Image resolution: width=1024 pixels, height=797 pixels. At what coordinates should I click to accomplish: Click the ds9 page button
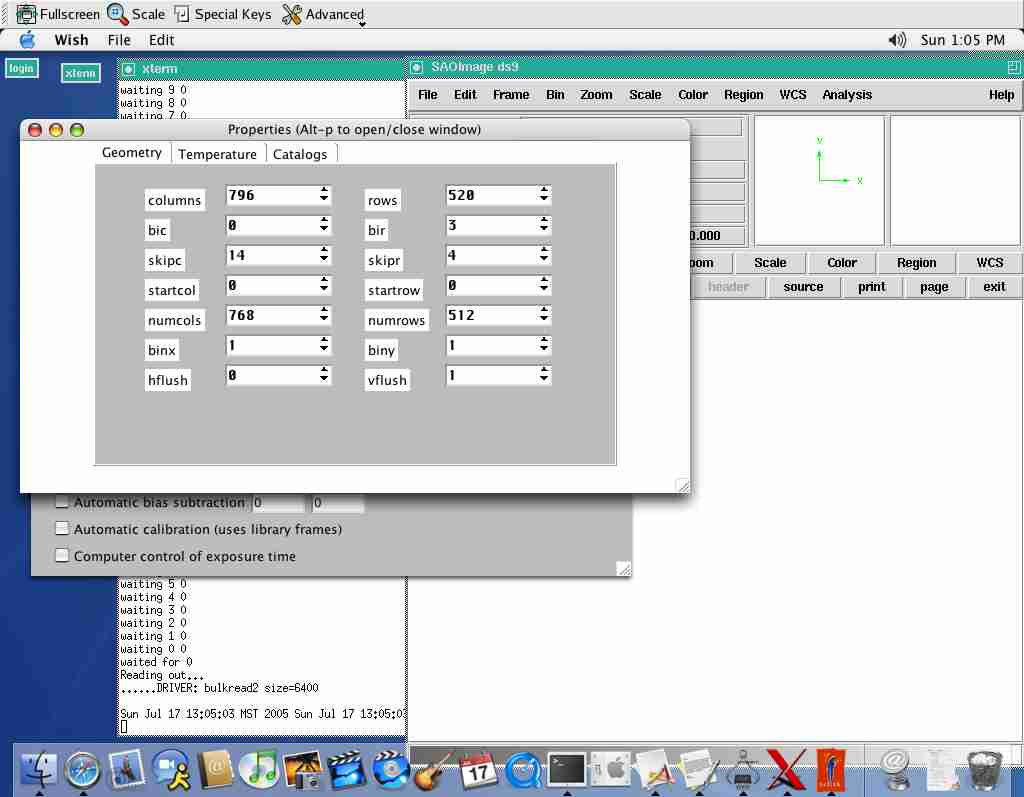935,287
